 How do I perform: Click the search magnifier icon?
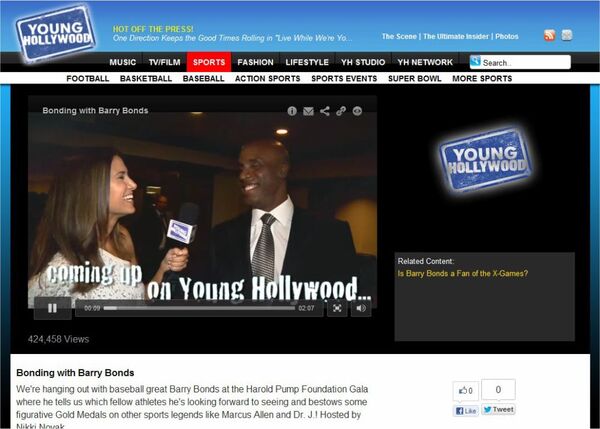point(476,61)
